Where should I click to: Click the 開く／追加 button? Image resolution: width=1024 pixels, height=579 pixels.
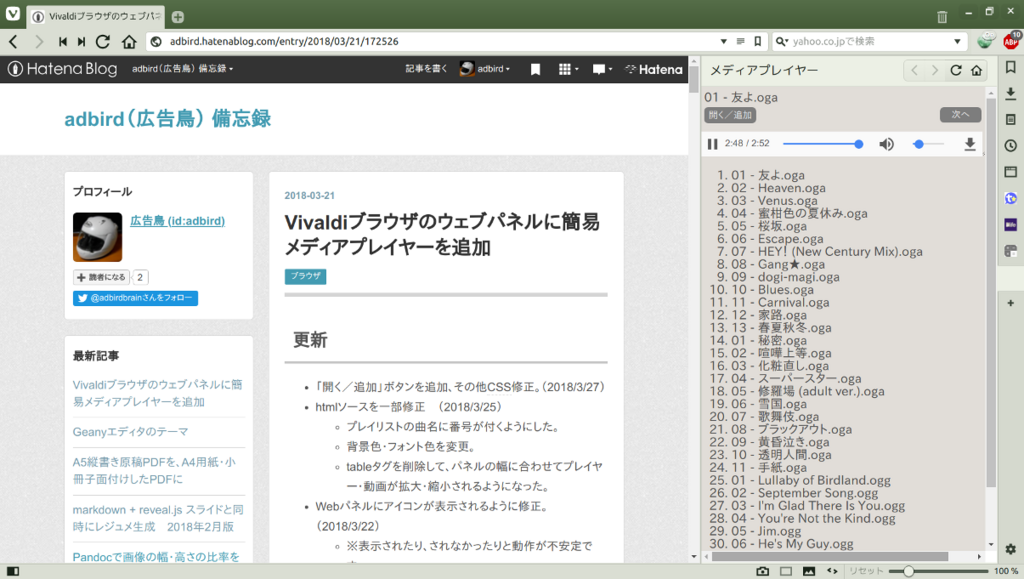click(x=730, y=115)
